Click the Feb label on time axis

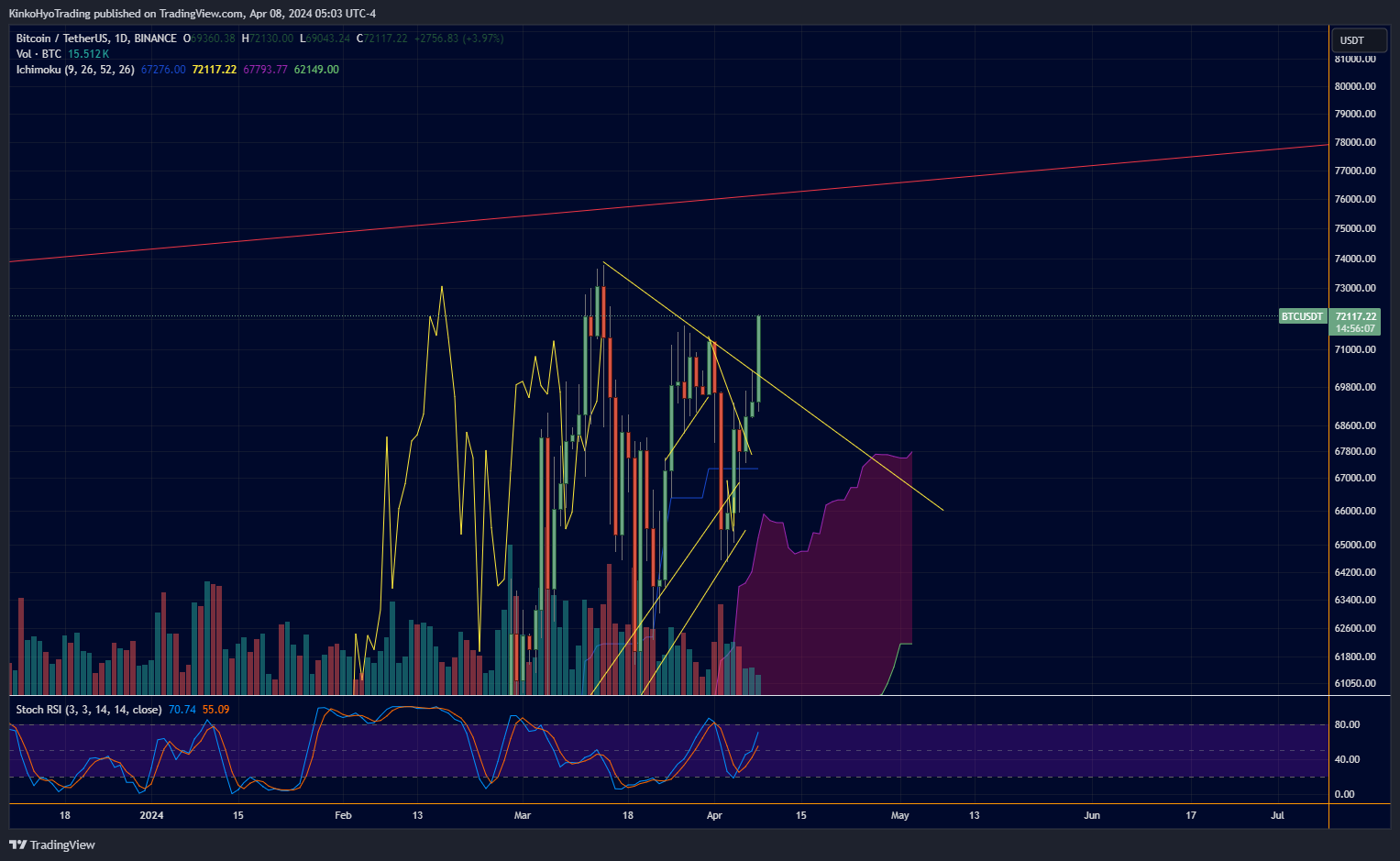344,815
